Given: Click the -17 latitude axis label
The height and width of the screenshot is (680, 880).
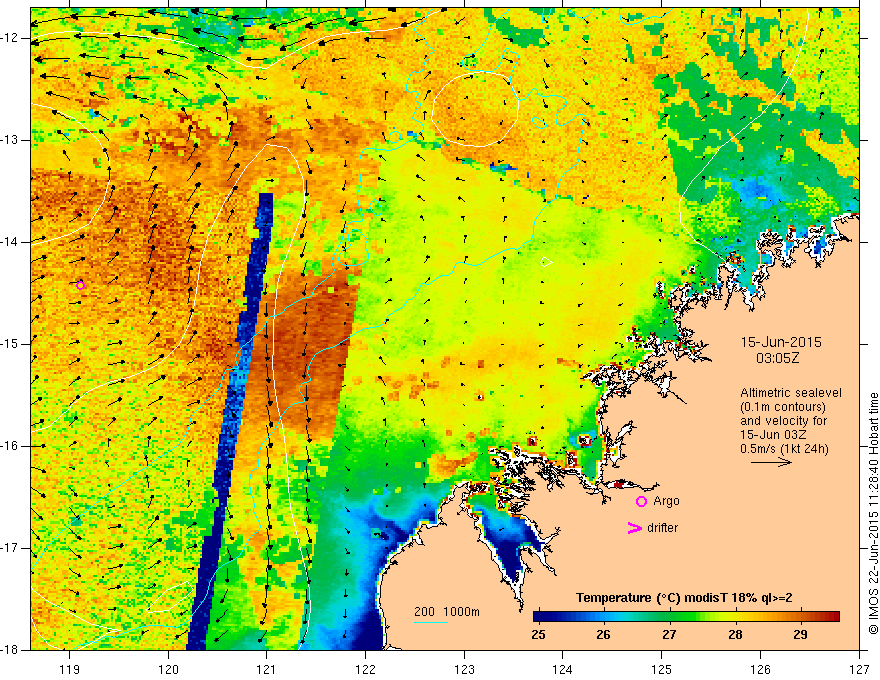Looking at the screenshot, I should (10, 548).
